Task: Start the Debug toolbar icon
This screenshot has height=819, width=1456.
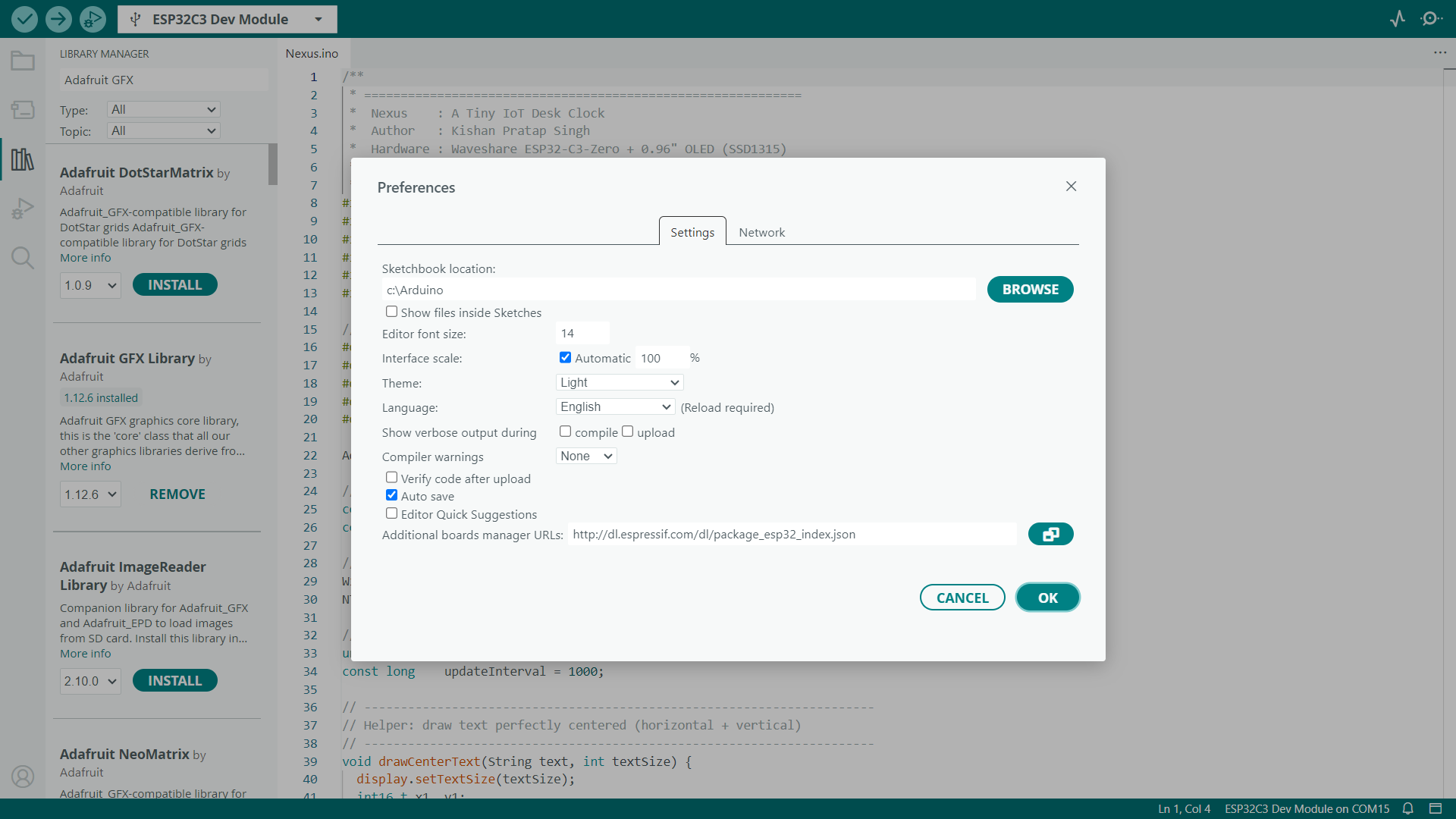Action: coord(93,19)
